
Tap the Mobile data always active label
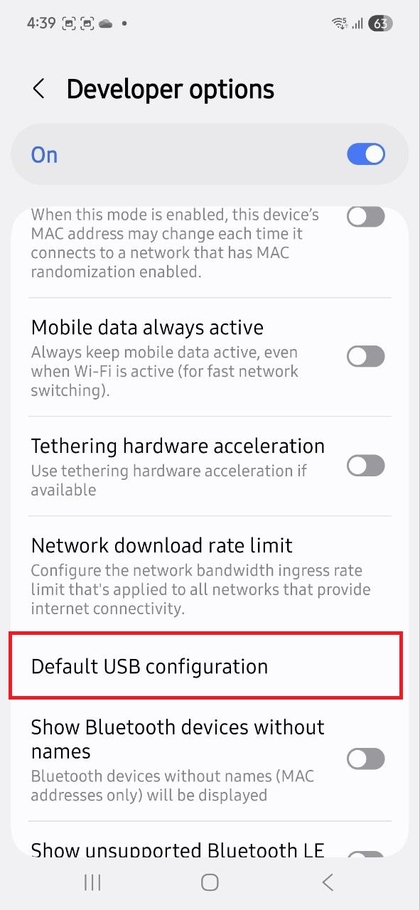pyautogui.click(x=147, y=327)
